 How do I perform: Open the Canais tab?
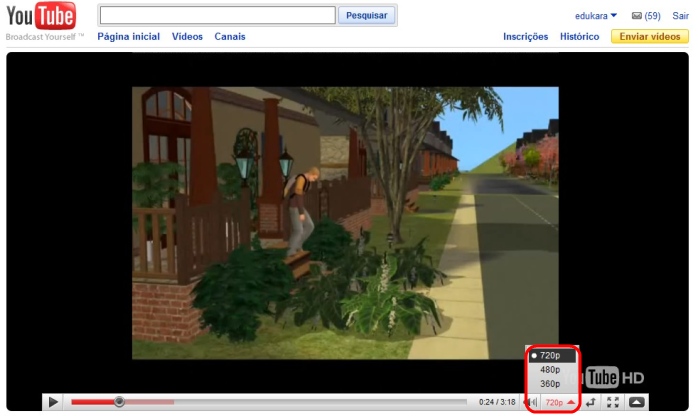tap(230, 36)
